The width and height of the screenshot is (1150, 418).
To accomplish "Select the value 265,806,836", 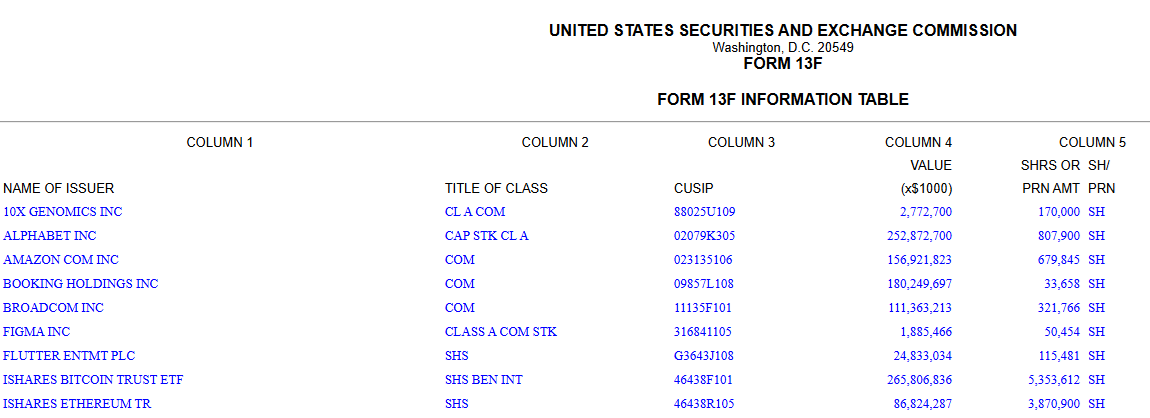I will coord(911,380).
